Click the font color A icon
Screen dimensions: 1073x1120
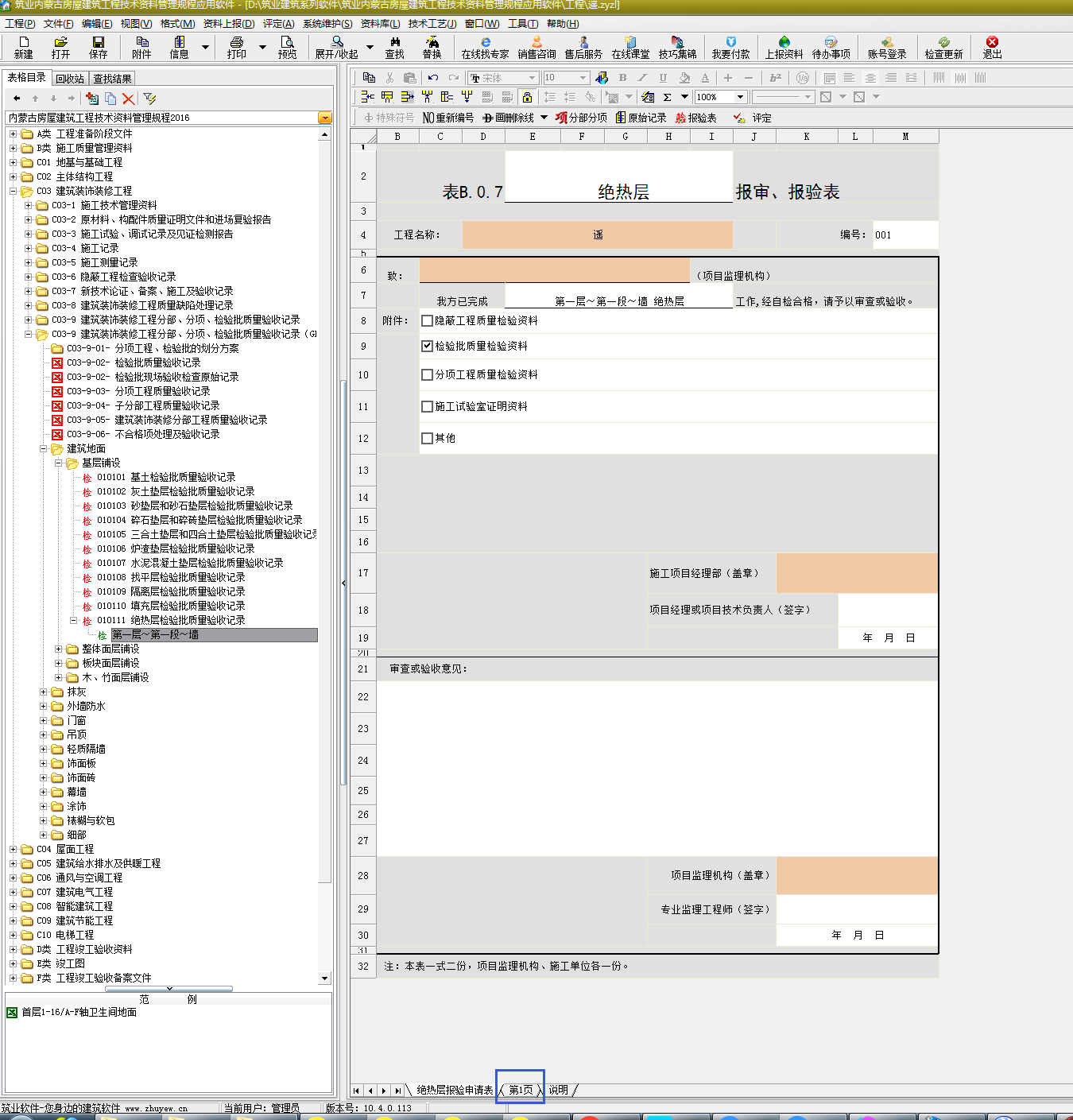tap(705, 77)
